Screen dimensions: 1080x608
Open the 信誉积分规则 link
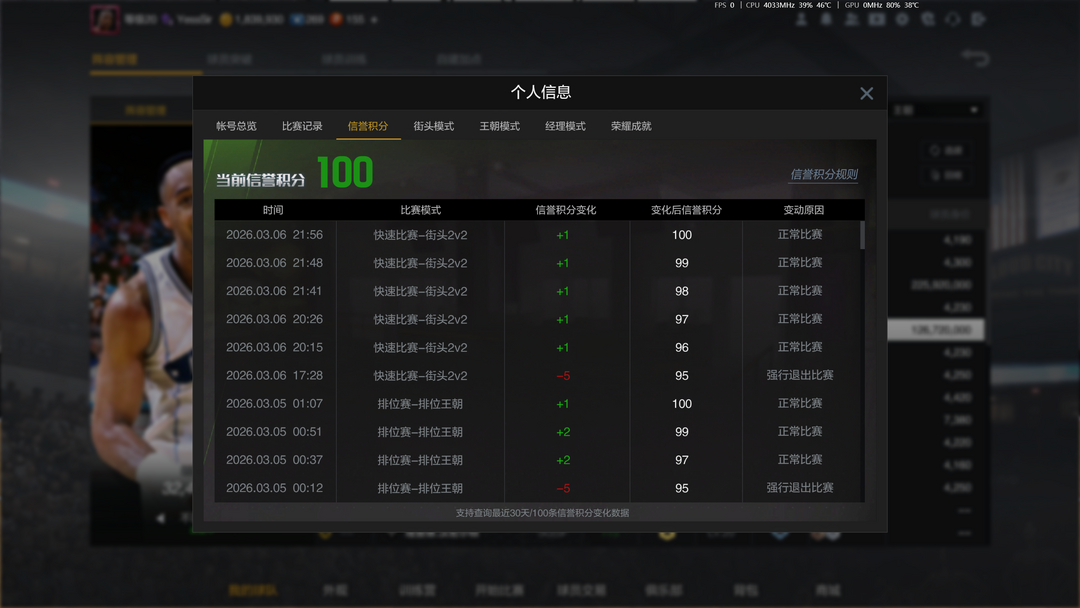coord(823,174)
